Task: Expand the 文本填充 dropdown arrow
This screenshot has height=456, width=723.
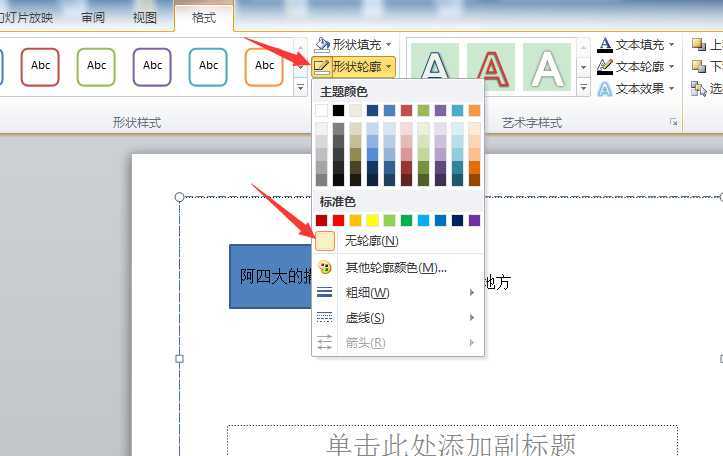Action: coord(671,44)
